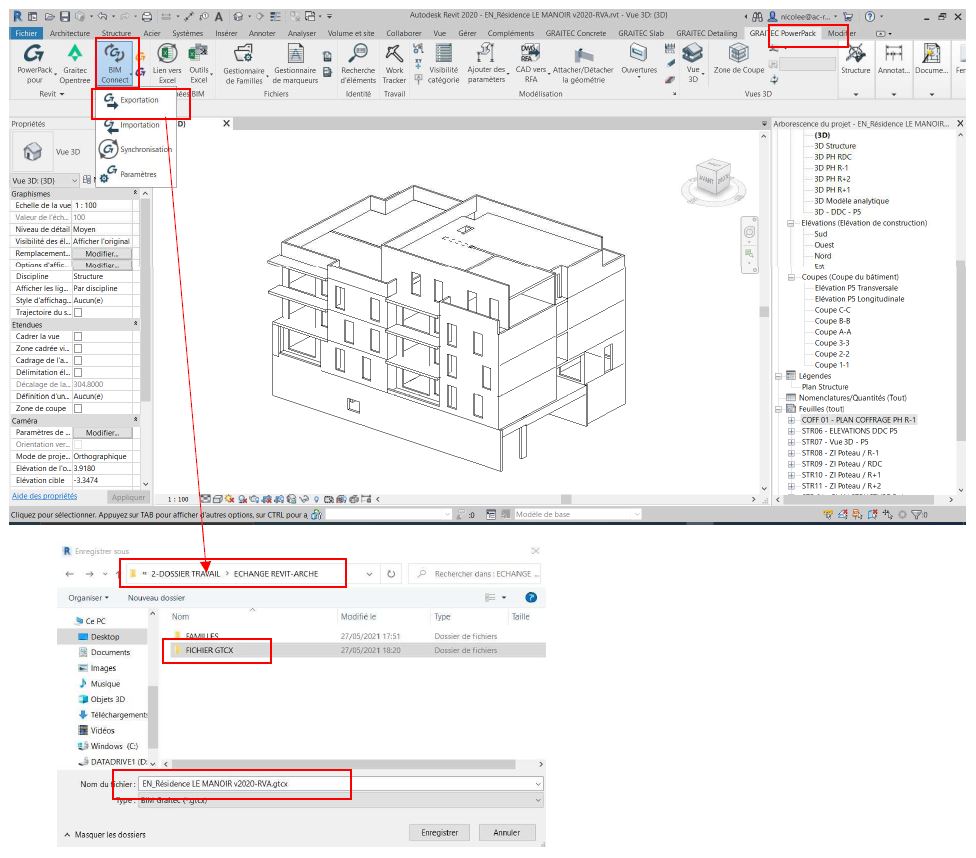Launch the Graitec Opentree tool
The image size is (976, 858).
pos(75,64)
